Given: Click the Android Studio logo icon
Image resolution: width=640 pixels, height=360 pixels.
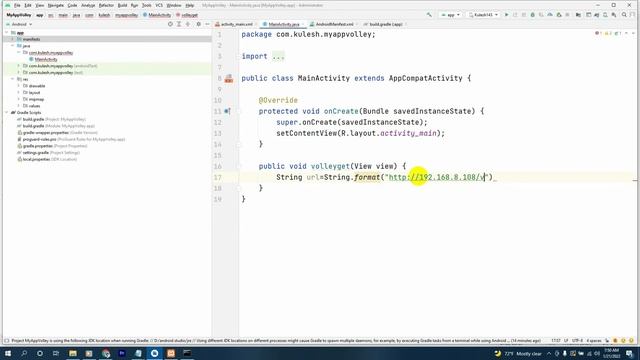Looking at the screenshot, I should (x=7, y=5).
